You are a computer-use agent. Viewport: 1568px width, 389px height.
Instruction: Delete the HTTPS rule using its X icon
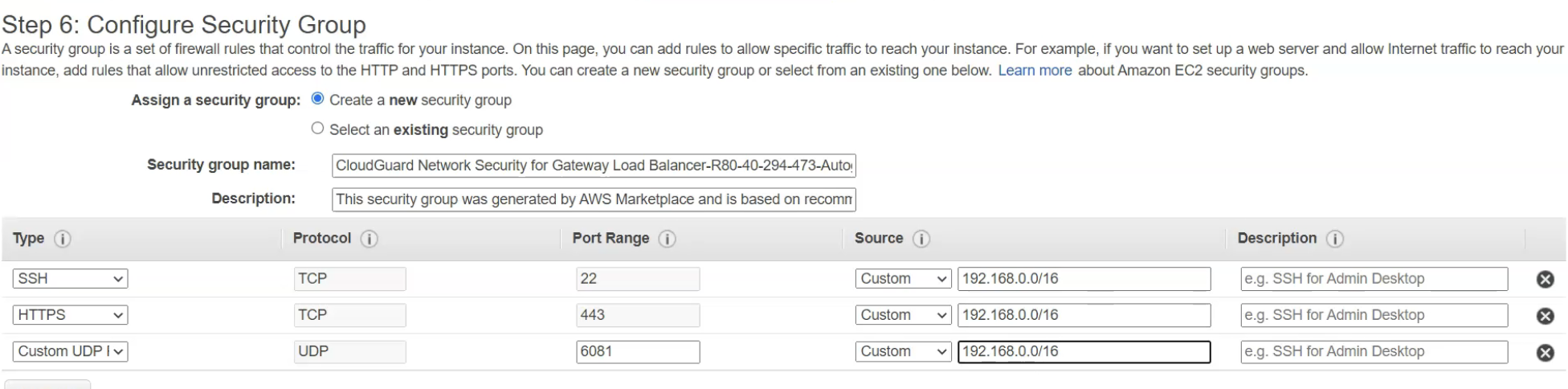pyautogui.click(x=1545, y=316)
